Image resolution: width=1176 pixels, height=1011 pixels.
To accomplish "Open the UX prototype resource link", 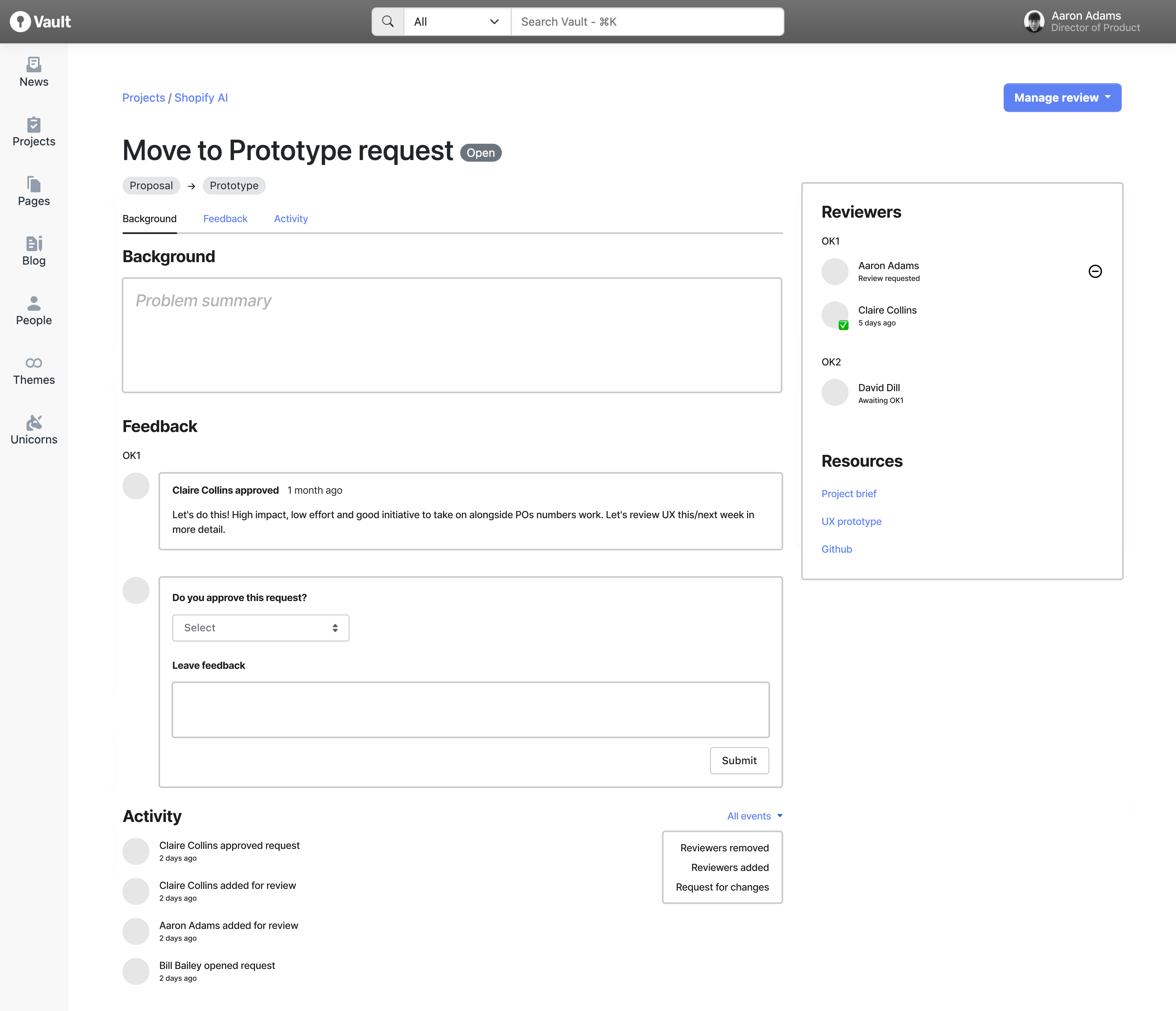I will pos(851,521).
